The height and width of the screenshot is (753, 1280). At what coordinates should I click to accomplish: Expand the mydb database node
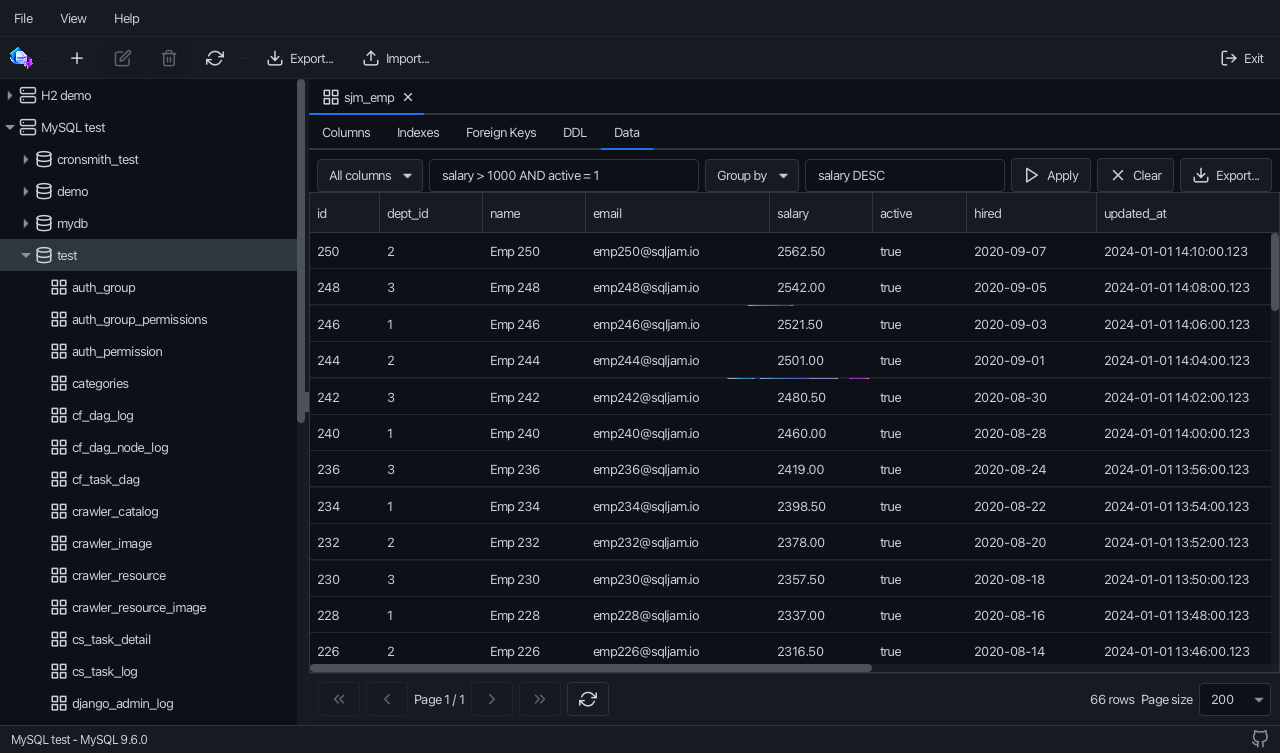[26, 223]
